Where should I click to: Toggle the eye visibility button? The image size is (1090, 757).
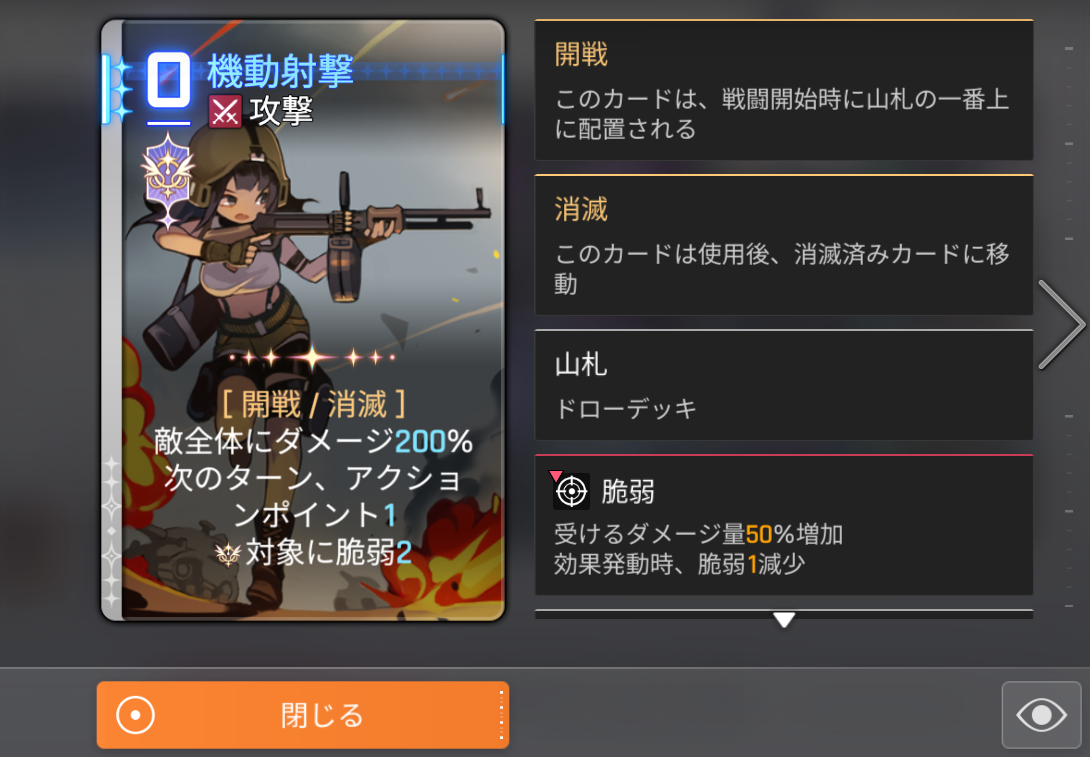1041,715
